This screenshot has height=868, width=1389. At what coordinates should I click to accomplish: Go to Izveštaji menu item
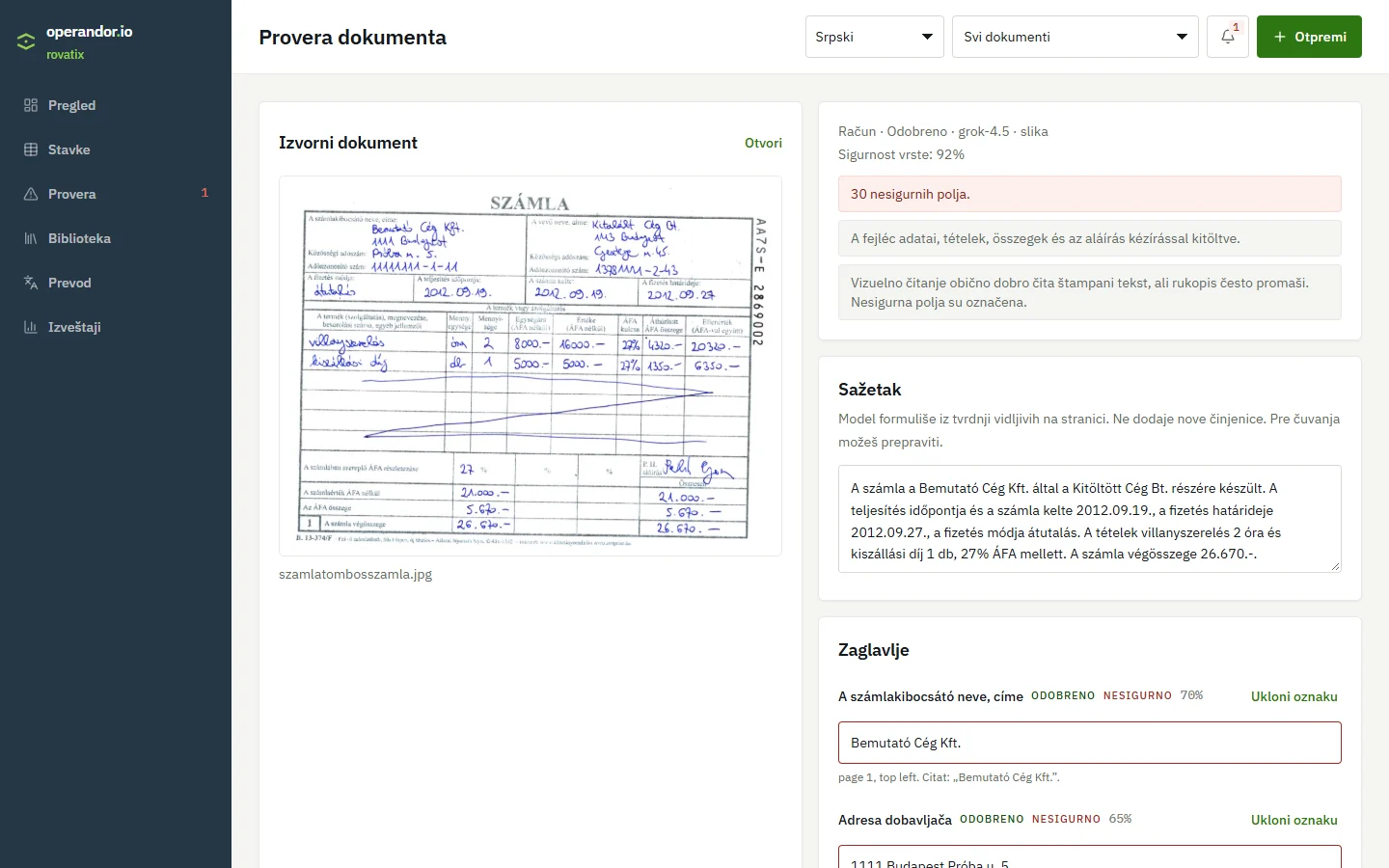(116, 327)
